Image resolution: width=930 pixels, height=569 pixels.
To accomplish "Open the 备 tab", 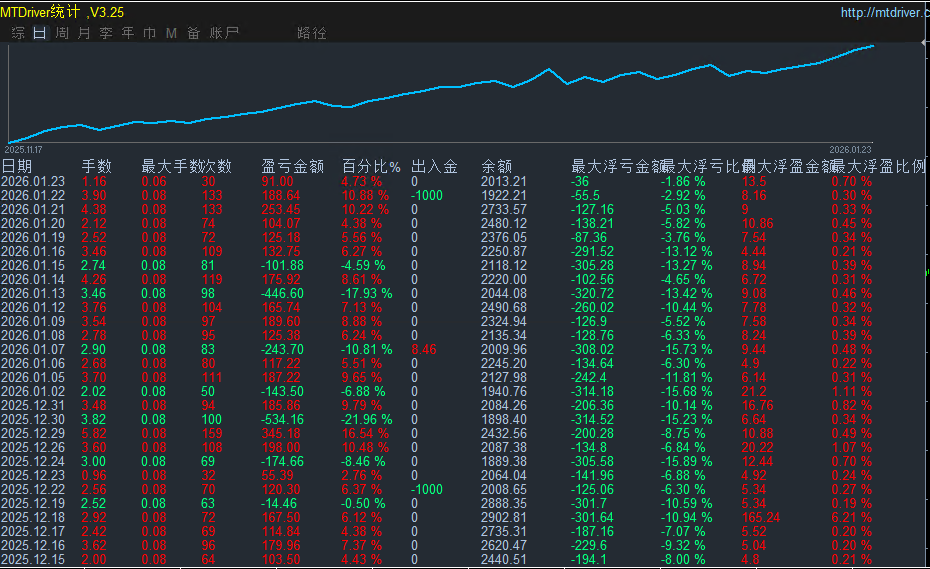I will click(193, 33).
